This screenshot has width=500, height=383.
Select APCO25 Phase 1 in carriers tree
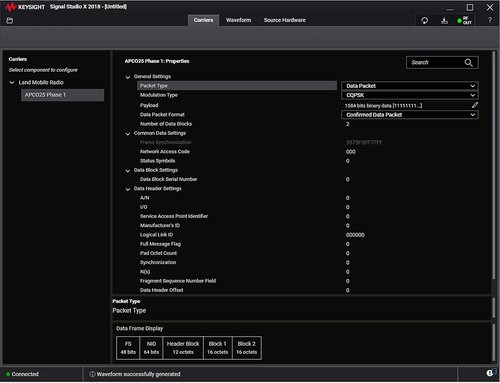(62, 95)
